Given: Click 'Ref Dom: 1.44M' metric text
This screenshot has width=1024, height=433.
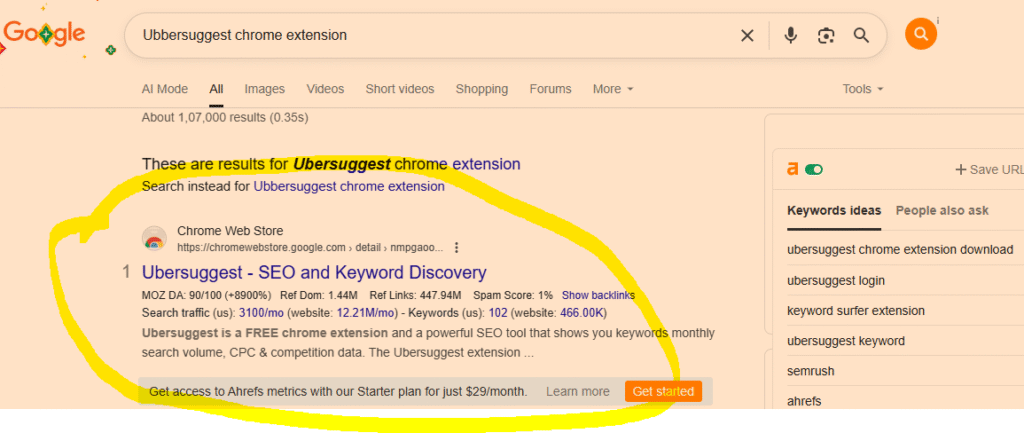Looking at the screenshot, I should [x=319, y=295].
